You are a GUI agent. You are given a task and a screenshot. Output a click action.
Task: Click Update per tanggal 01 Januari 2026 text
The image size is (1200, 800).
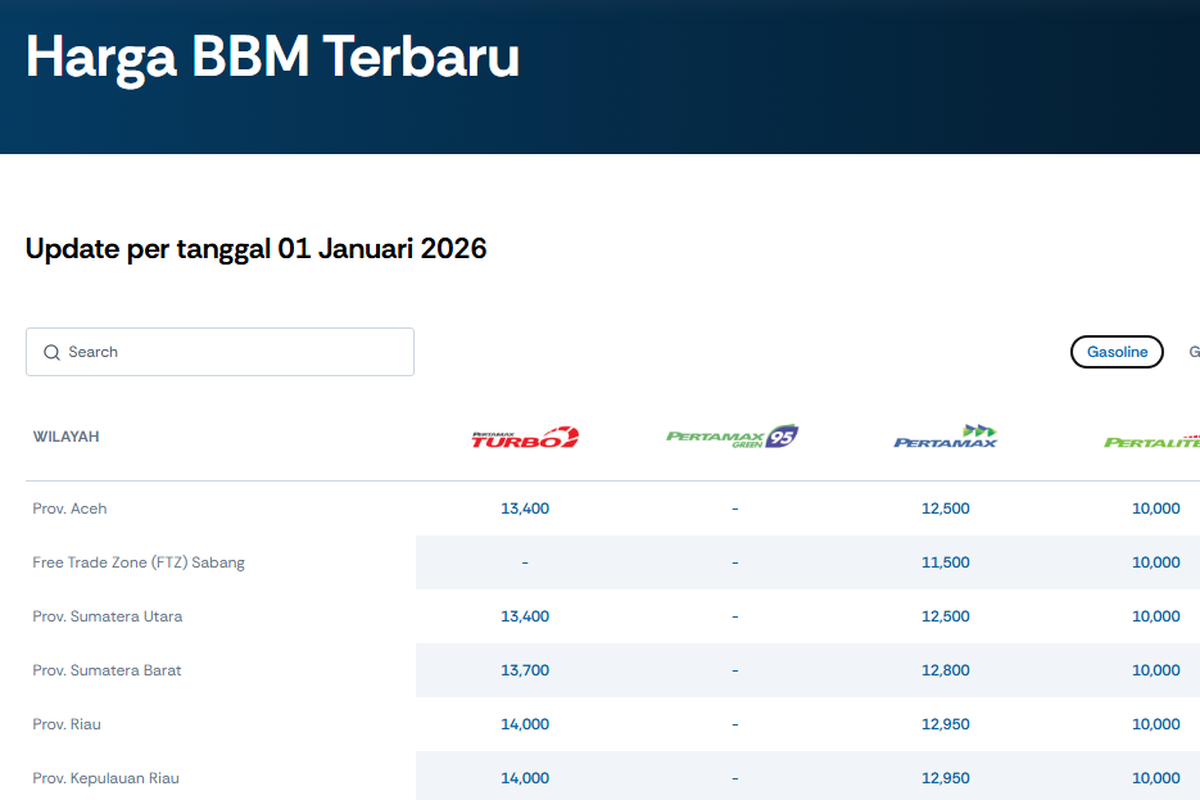(x=256, y=248)
